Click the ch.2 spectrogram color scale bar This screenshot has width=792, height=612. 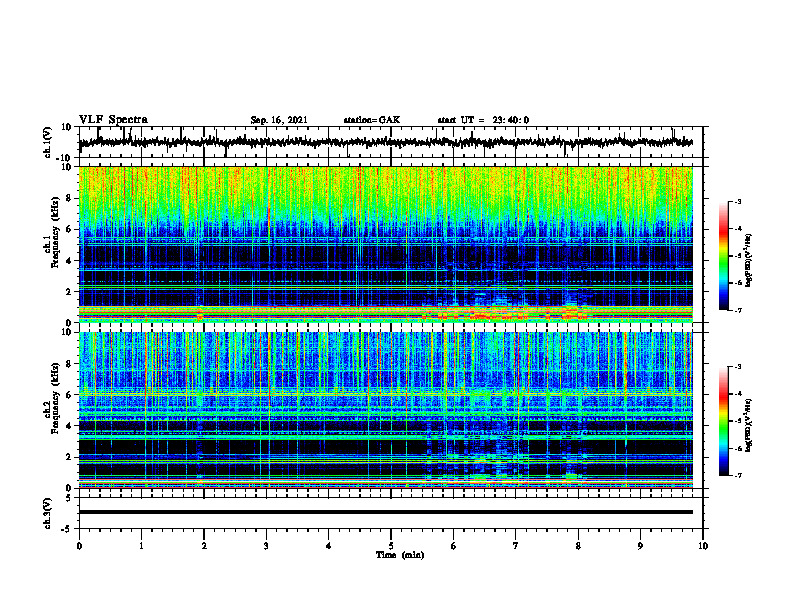pos(724,421)
